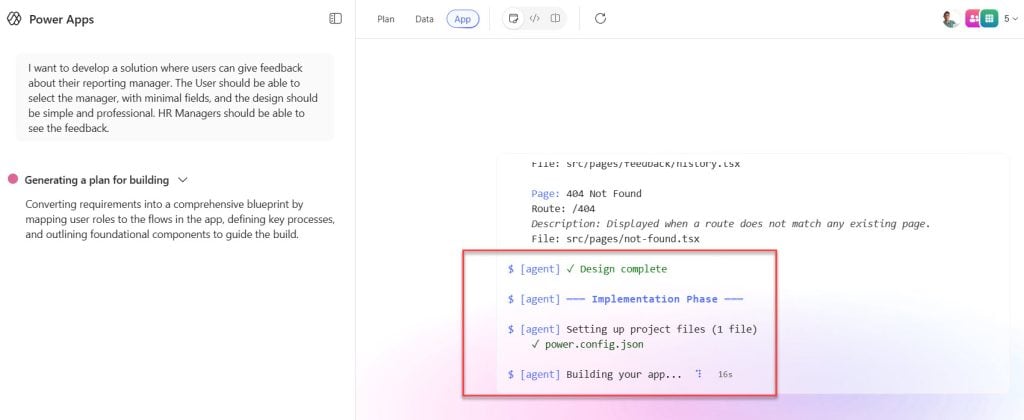Image resolution: width=1024 pixels, height=420 pixels.
Task: Click the 16s elapsed timer
Action: point(725,375)
